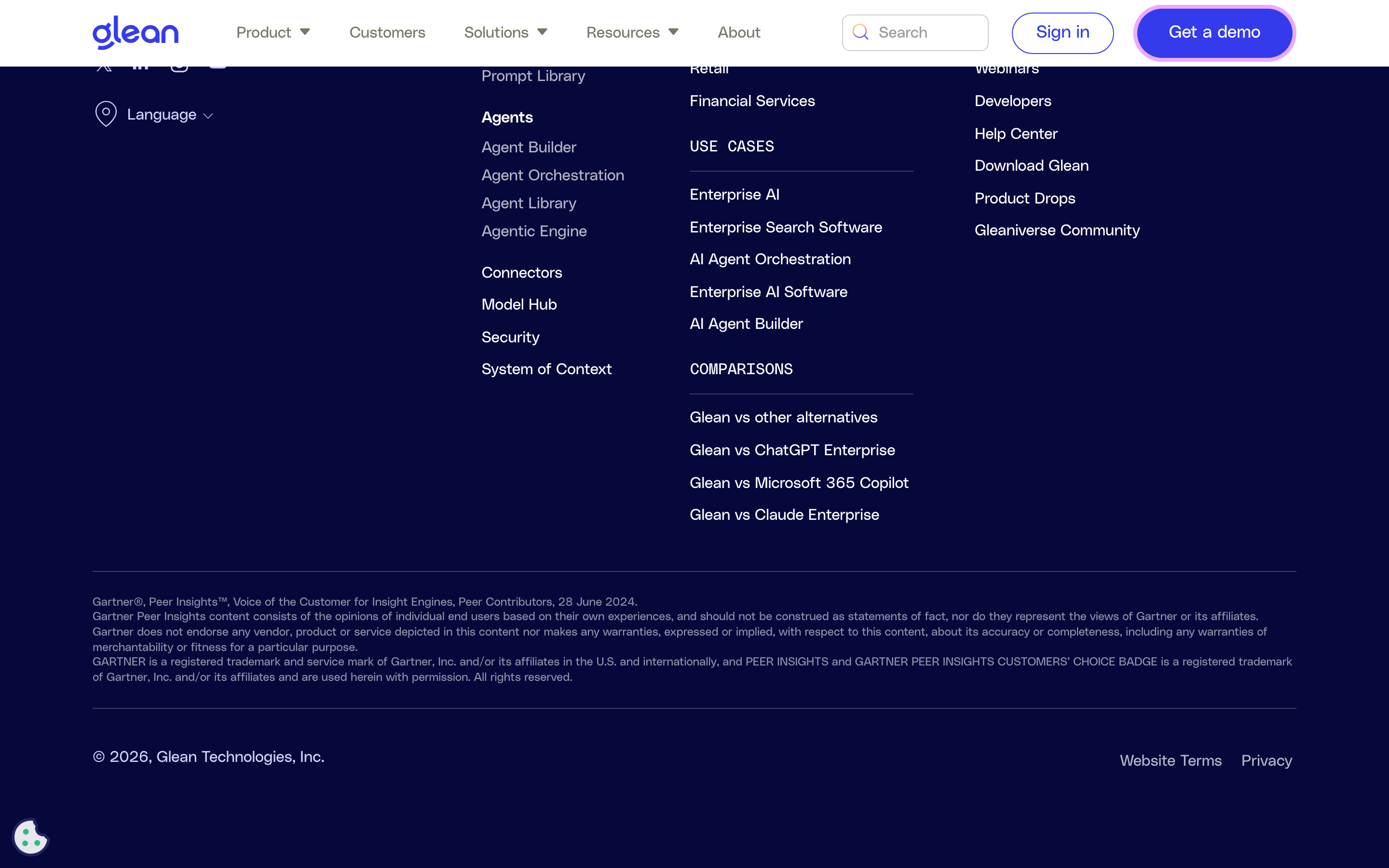This screenshot has width=1389, height=868.
Task: Open Enterprise Search Software link
Action: (786, 227)
